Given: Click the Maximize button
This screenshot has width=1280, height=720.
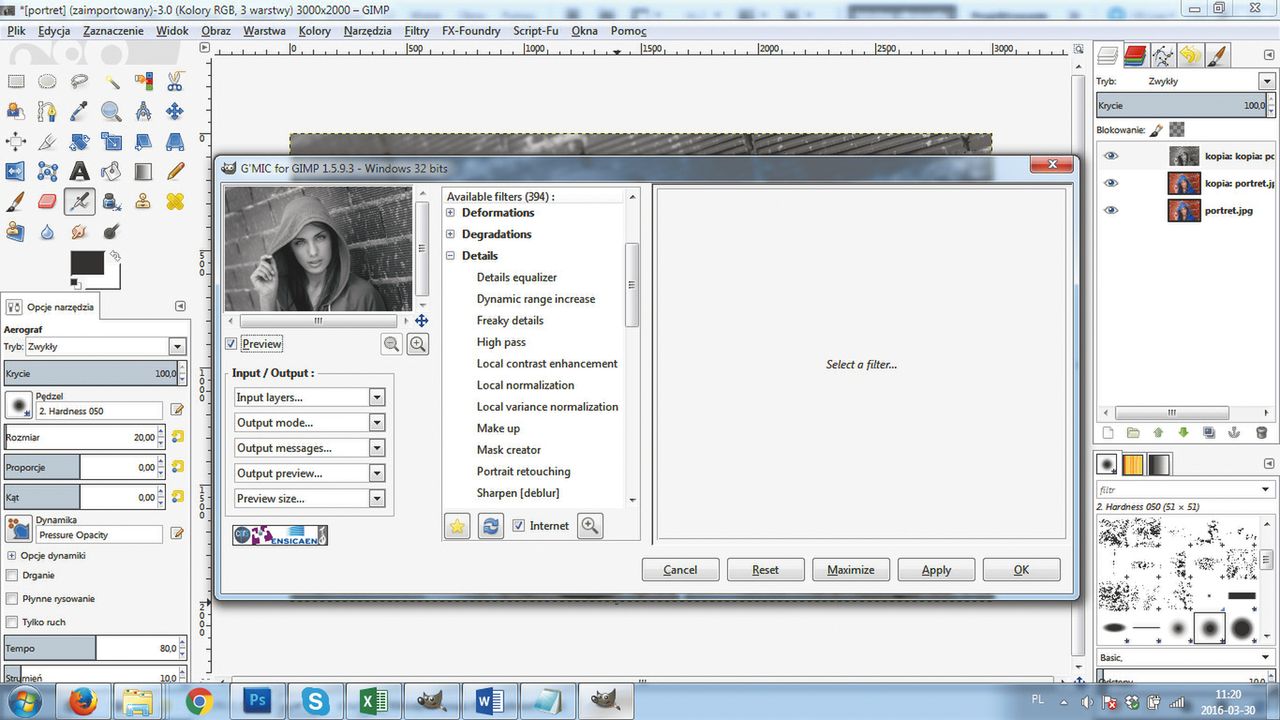Looking at the screenshot, I should pyautogui.click(x=851, y=569).
